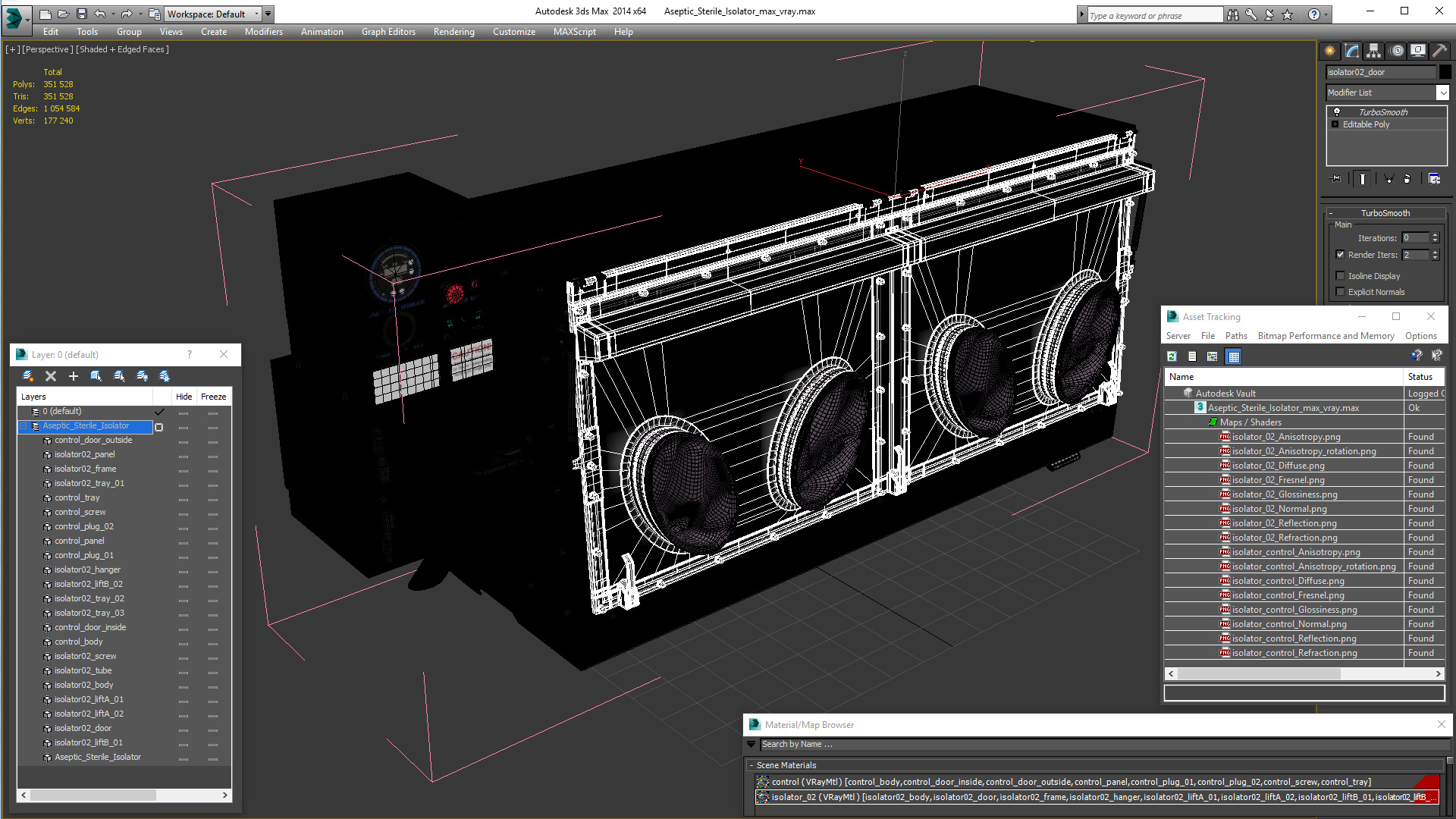Click Delete layer X icon

[x=51, y=376]
